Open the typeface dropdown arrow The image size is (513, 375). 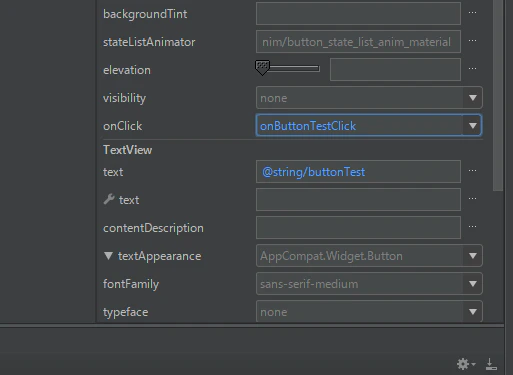(x=472, y=312)
